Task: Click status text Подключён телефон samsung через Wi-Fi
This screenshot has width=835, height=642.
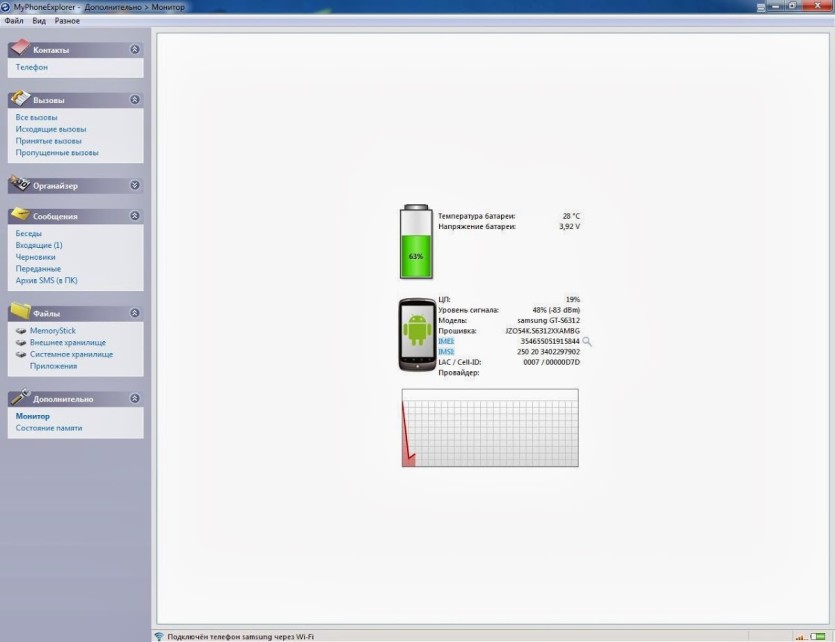Action: [240, 637]
